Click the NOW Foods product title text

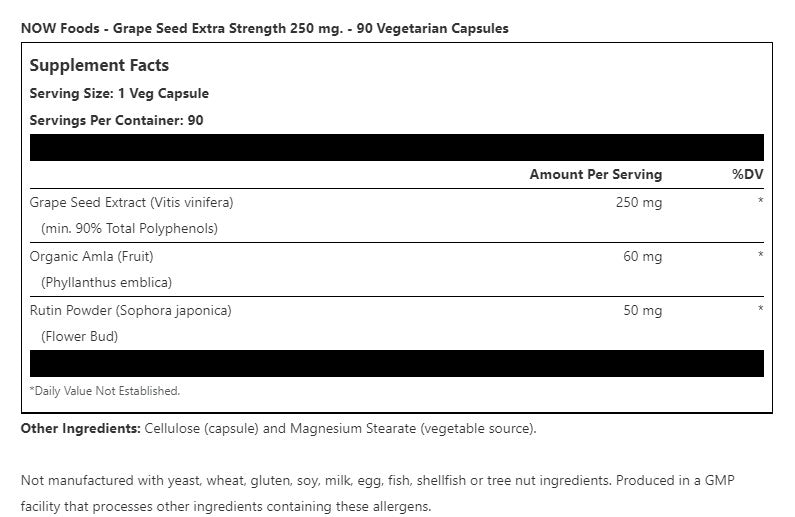pos(265,28)
